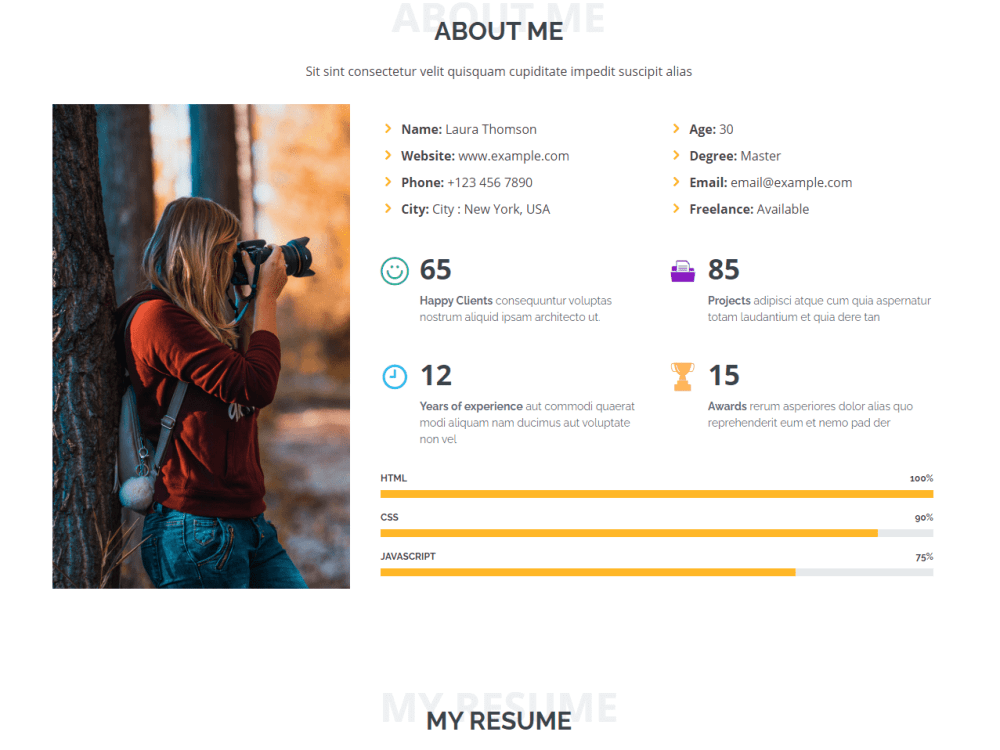Click the chevron beside Email
Image resolution: width=1000 pixels, height=750 pixels.
point(676,182)
